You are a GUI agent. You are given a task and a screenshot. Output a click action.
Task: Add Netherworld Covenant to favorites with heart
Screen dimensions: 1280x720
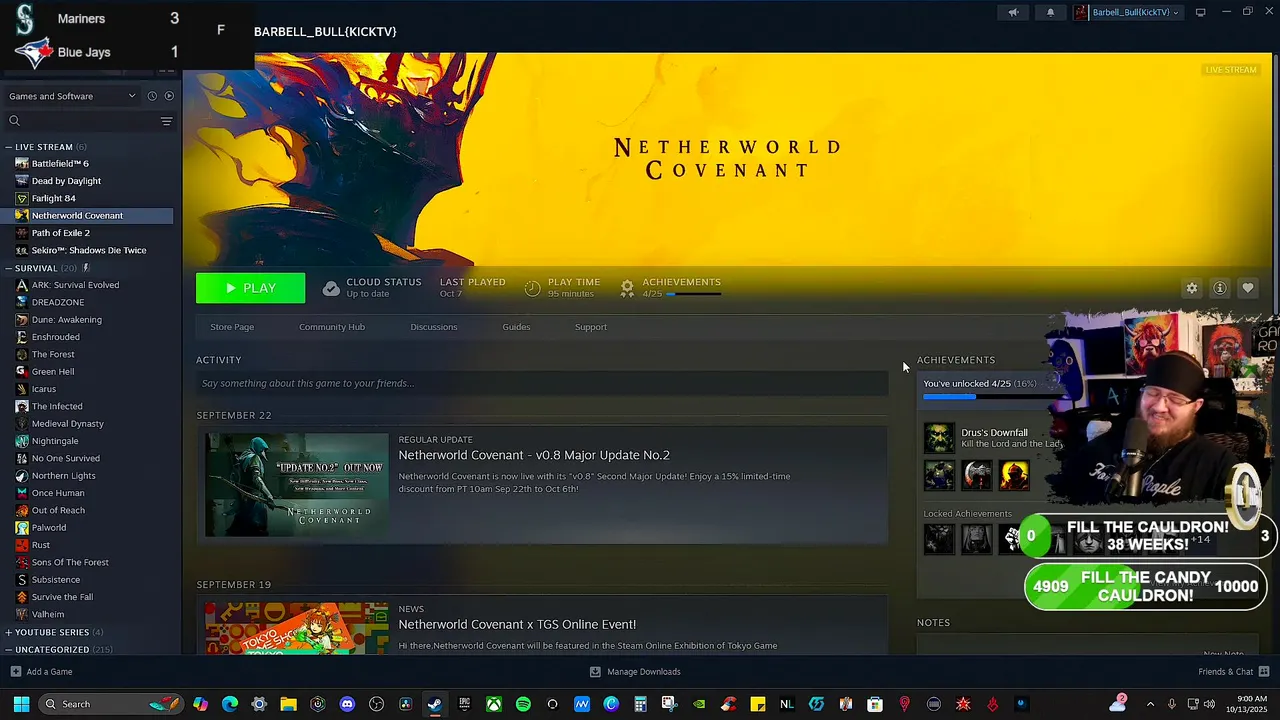[x=1248, y=288]
